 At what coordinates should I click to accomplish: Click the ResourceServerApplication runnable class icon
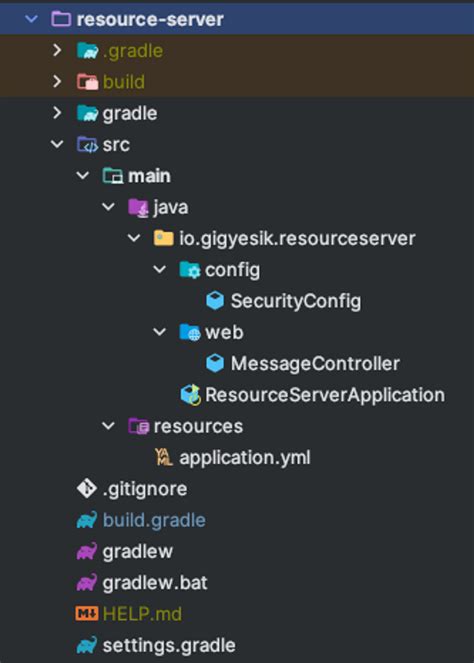tap(190, 395)
